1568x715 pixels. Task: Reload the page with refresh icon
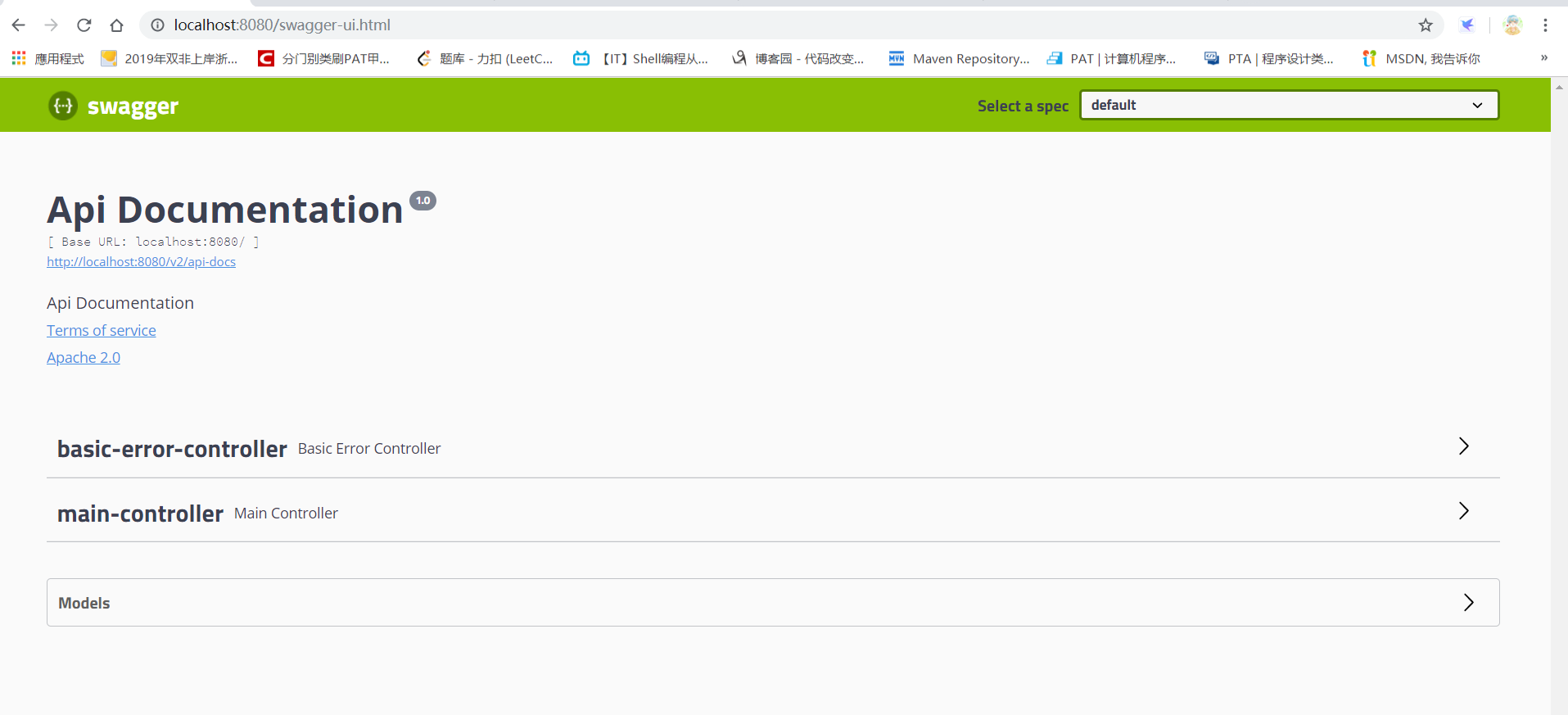click(x=84, y=25)
